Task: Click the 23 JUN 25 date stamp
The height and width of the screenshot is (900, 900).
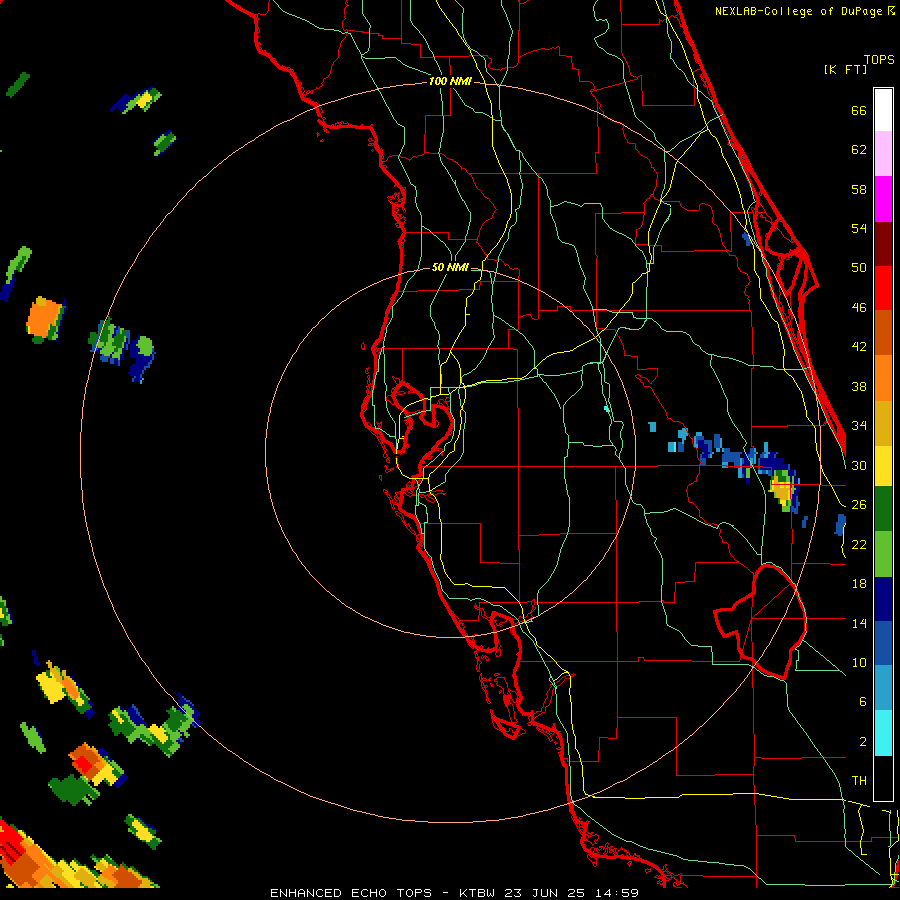Action: pyautogui.click(x=545, y=893)
